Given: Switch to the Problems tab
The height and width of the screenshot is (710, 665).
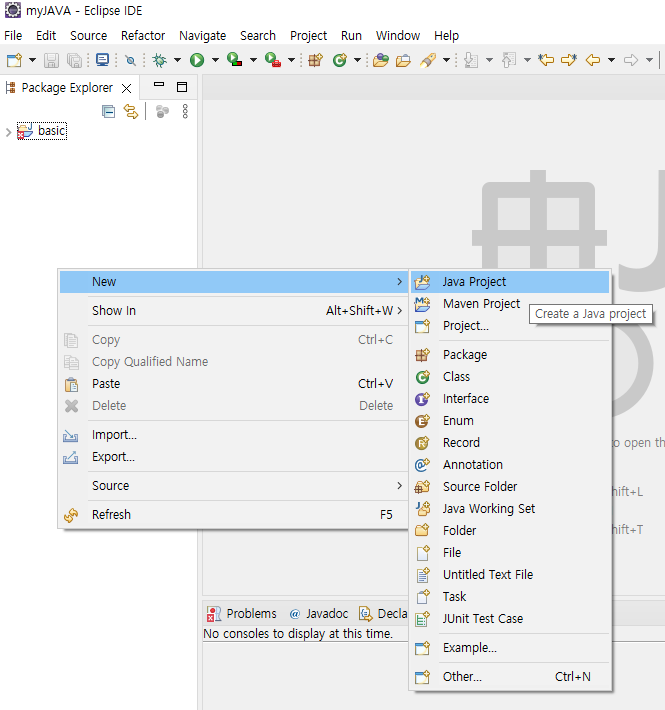Looking at the screenshot, I should click(x=242, y=614).
